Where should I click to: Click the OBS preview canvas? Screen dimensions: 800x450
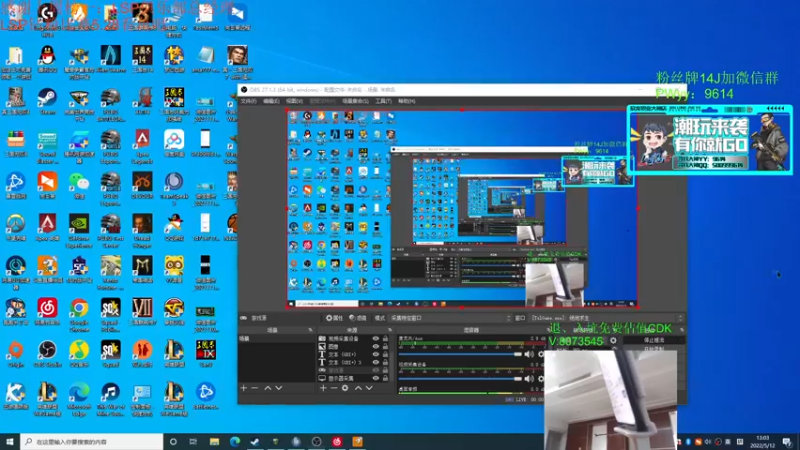[462, 208]
